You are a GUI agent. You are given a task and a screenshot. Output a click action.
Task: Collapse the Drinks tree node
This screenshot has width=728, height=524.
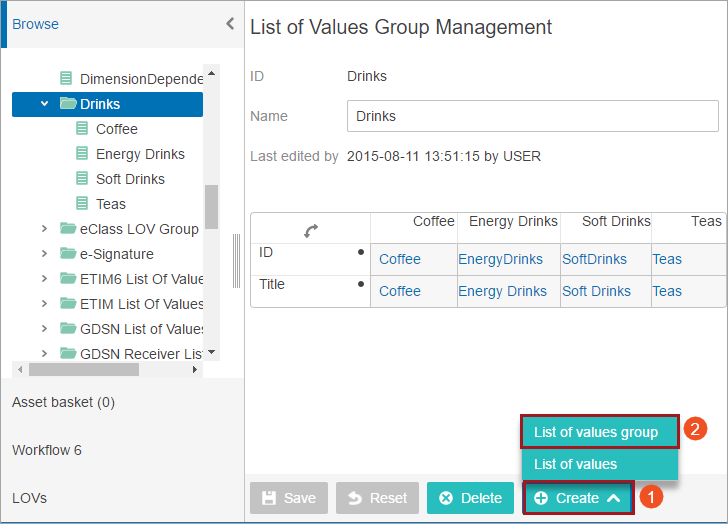click(45, 104)
